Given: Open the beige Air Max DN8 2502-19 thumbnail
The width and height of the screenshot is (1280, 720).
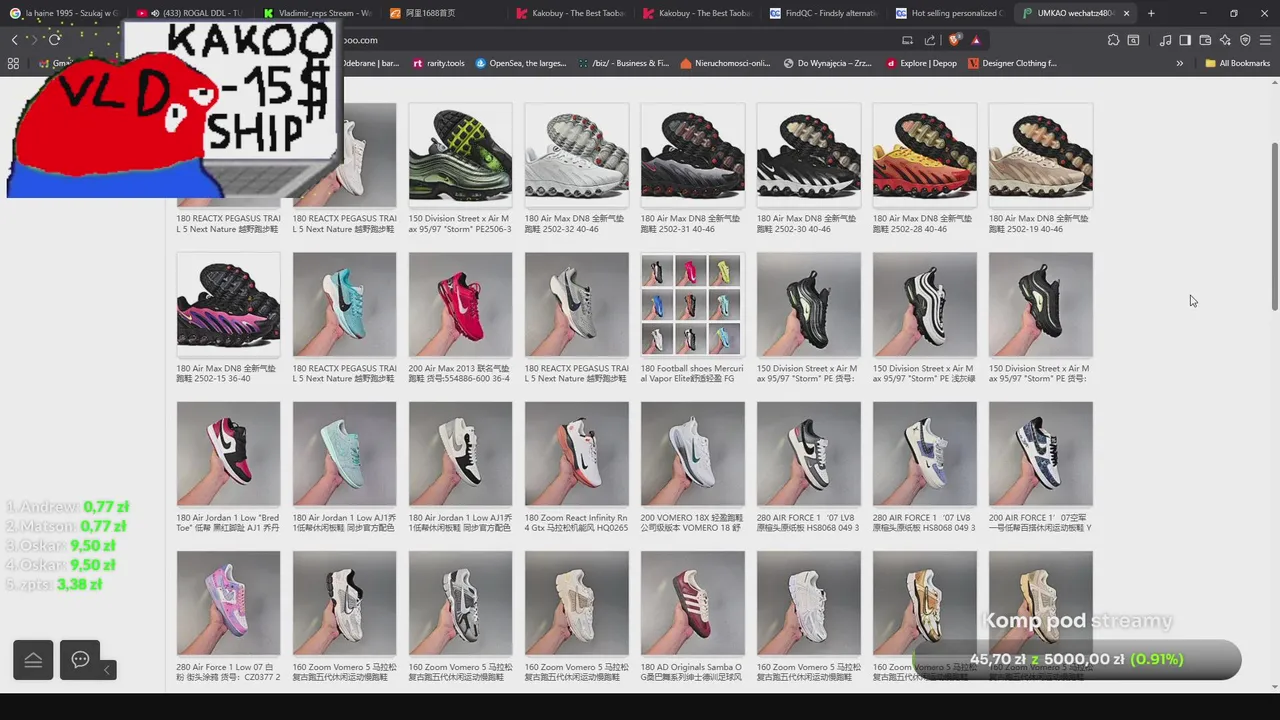Looking at the screenshot, I should pos(1040,154).
